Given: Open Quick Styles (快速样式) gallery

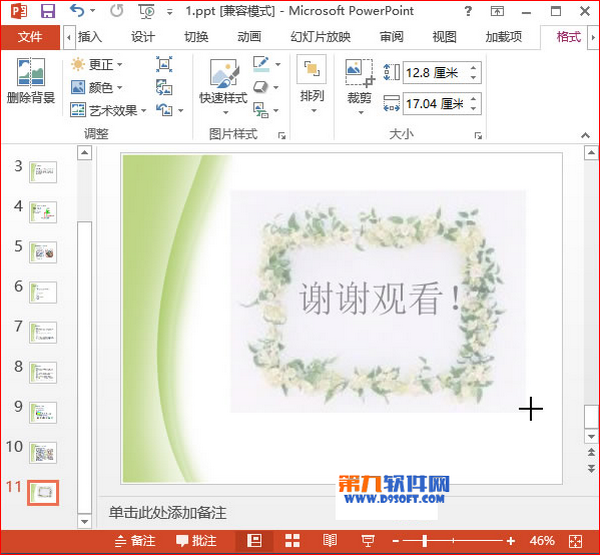Looking at the screenshot, I should click(222, 83).
